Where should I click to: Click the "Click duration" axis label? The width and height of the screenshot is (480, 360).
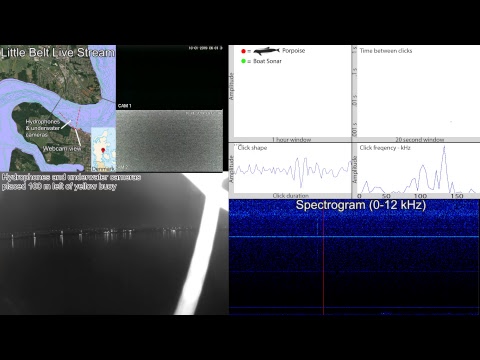(x=290, y=196)
